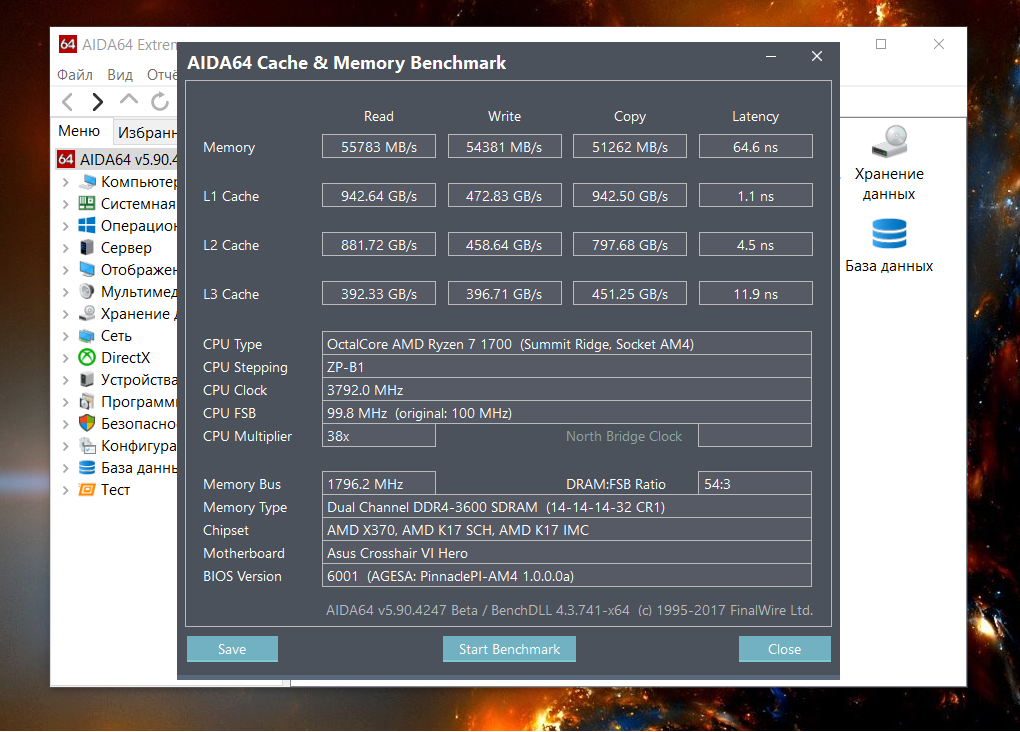The width and height of the screenshot is (1020, 732).
Task: Select the Операционная система Windows icon
Action: [87, 226]
